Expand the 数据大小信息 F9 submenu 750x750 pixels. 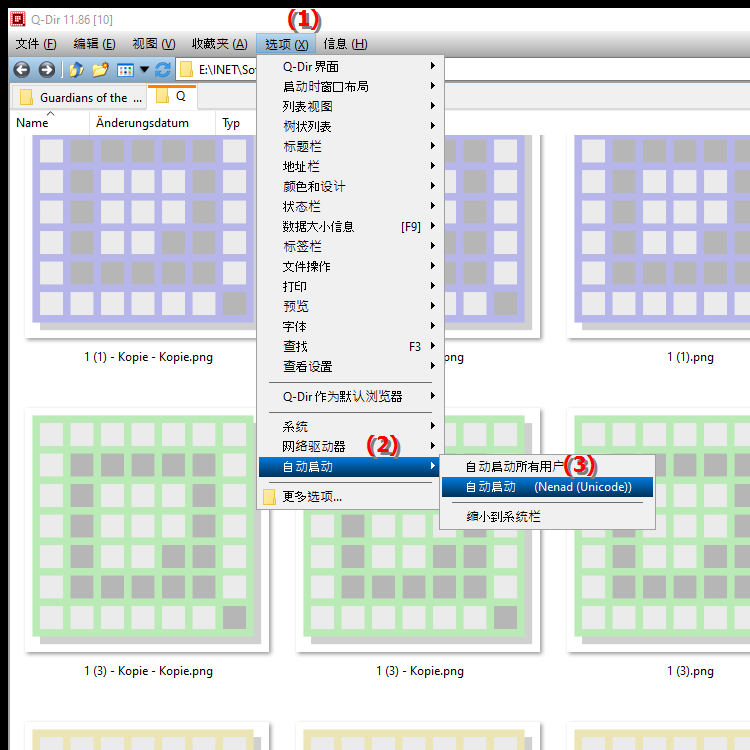click(350, 226)
